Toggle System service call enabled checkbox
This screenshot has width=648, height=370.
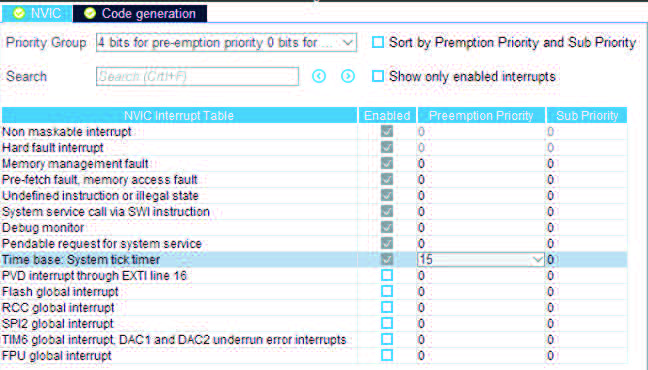[387, 212]
